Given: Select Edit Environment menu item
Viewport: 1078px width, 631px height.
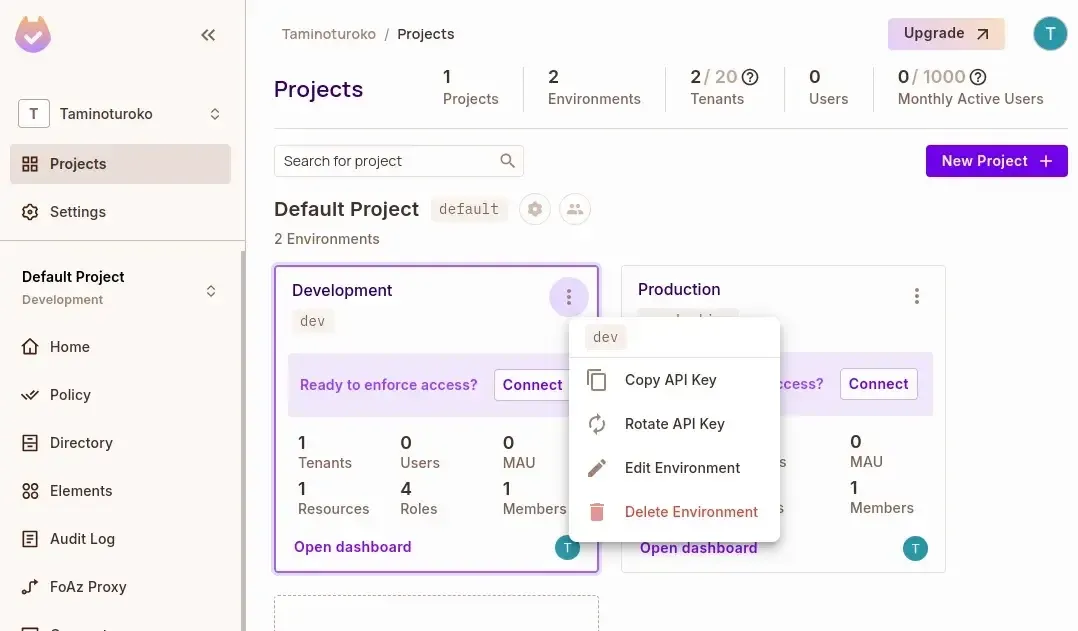Looking at the screenshot, I should tap(682, 468).
